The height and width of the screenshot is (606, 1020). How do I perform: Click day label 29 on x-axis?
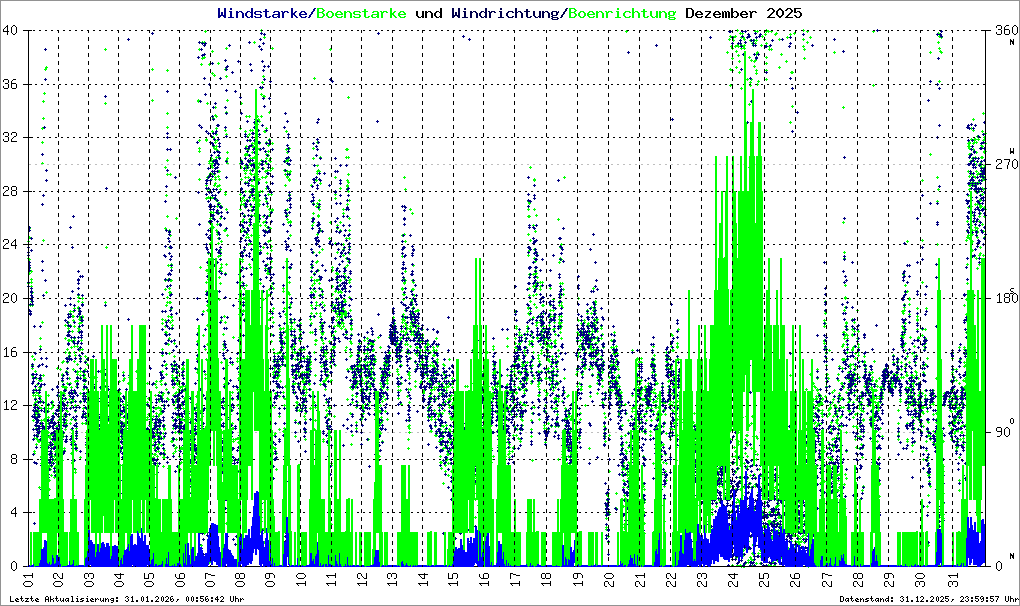889,579
